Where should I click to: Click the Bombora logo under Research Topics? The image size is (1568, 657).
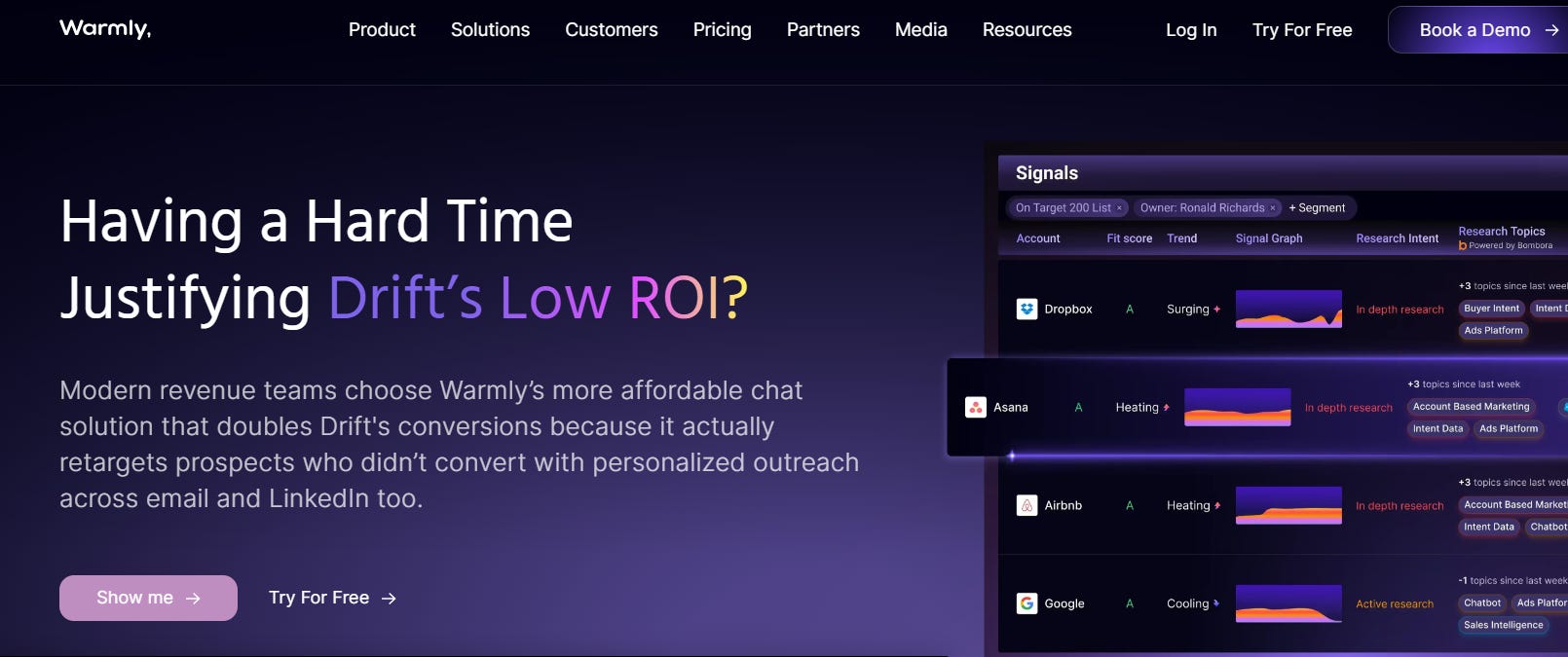(1463, 246)
